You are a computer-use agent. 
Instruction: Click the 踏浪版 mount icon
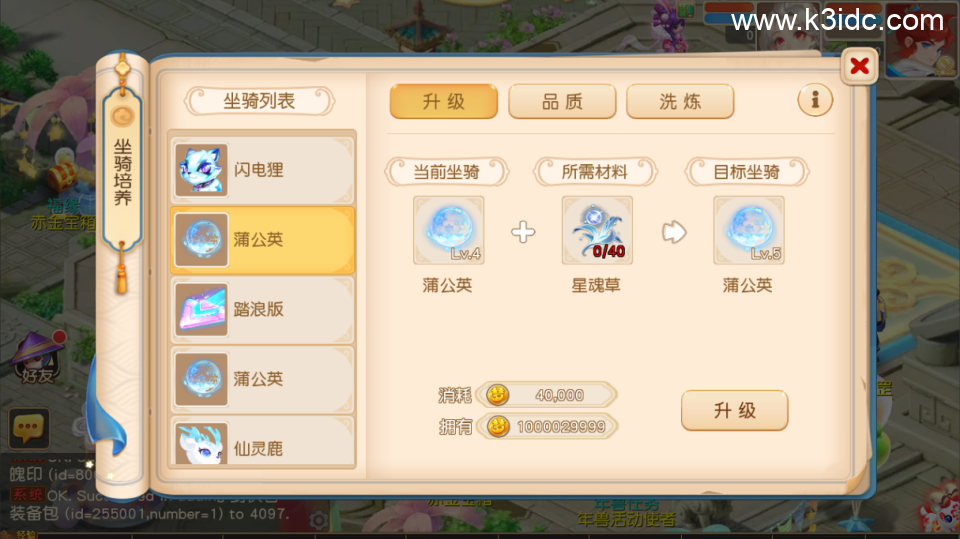coord(201,309)
